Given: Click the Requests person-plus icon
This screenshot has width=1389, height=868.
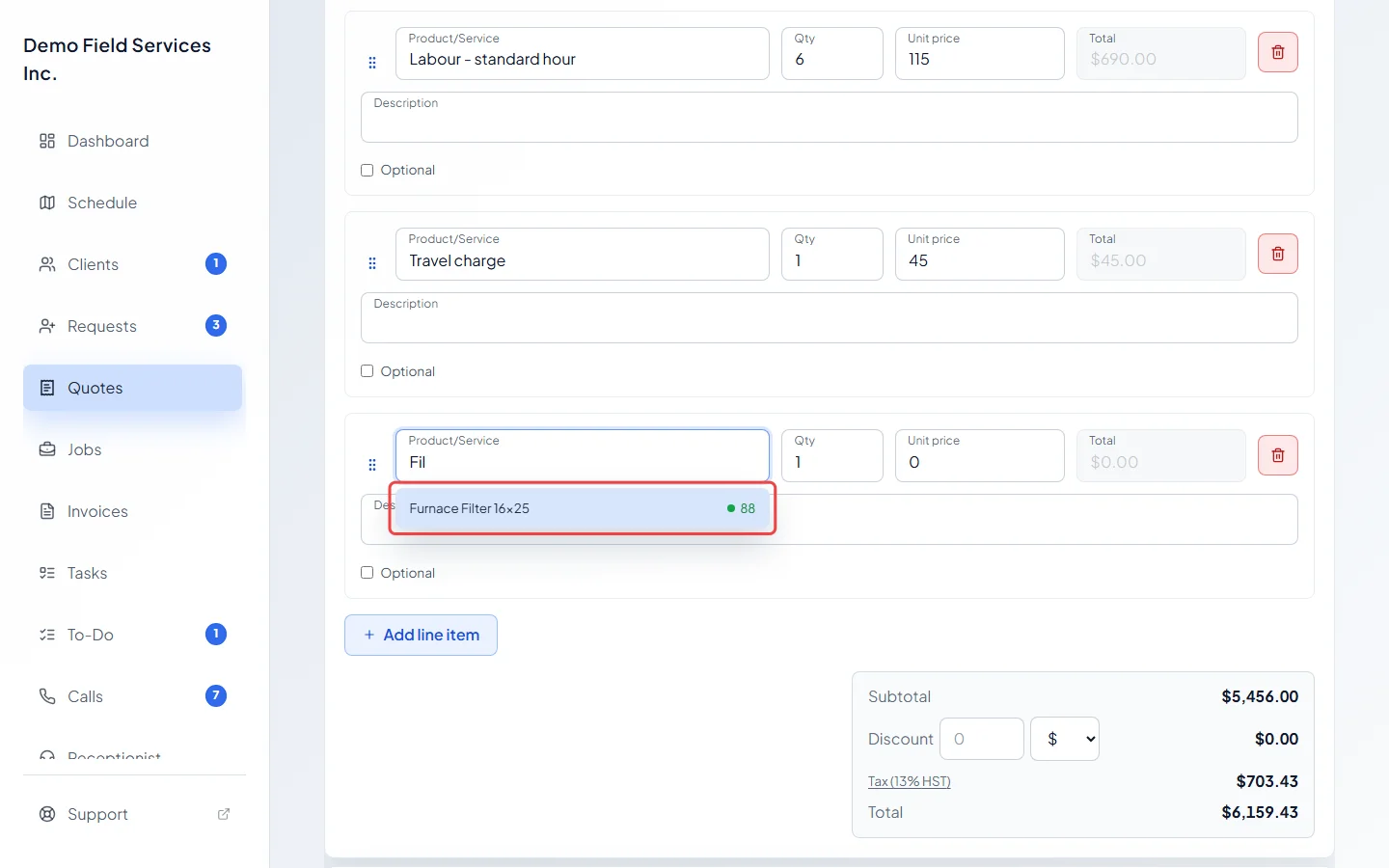Looking at the screenshot, I should (47, 326).
